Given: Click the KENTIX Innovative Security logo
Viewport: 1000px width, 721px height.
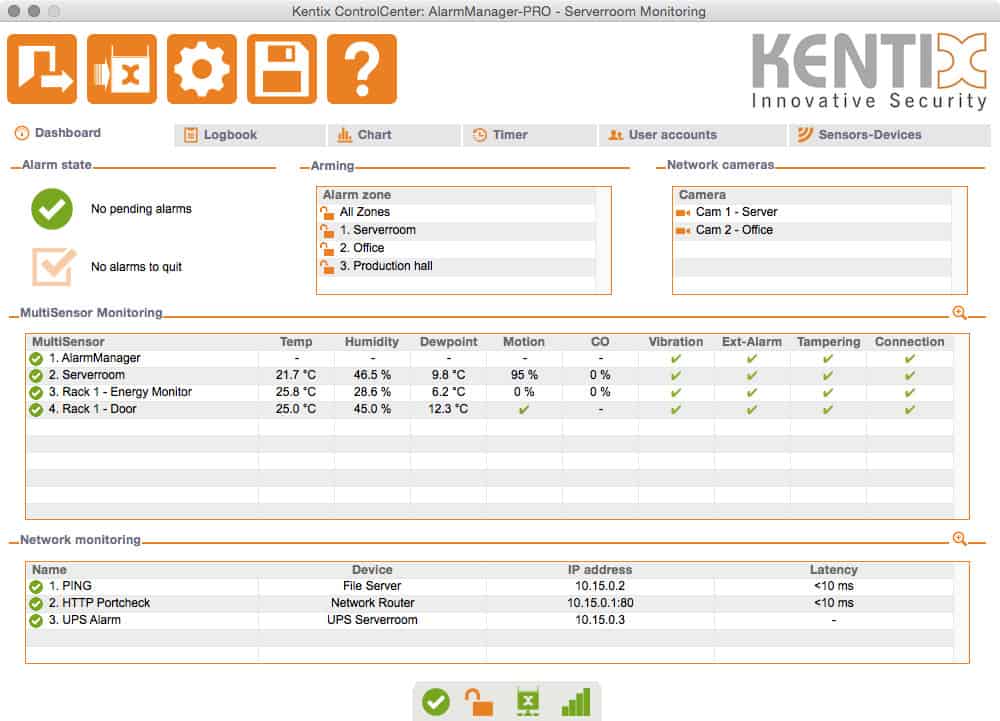Looking at the screenshot, I should pos(869,71).
